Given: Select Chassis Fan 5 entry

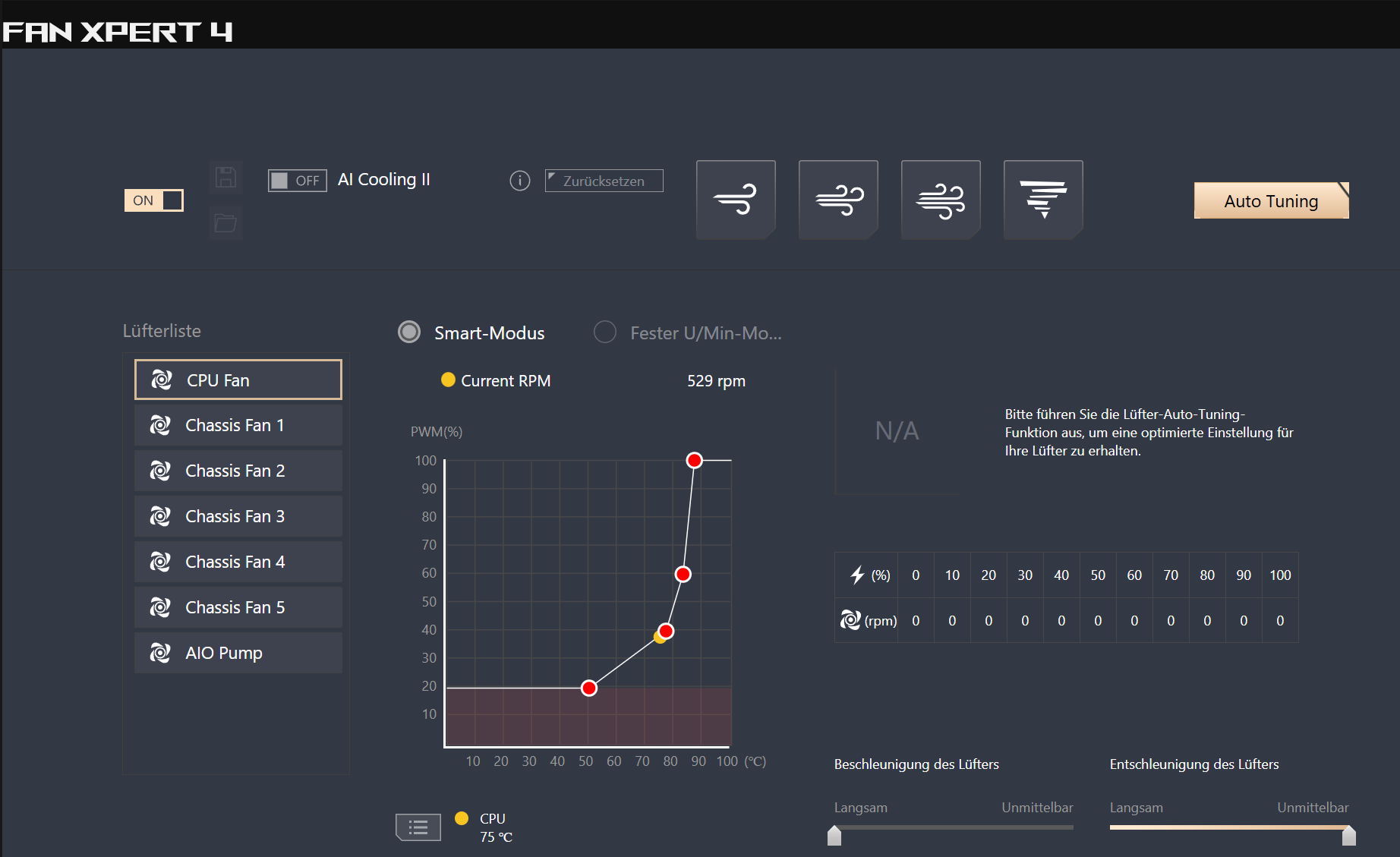Looking at the screenshot, I should click(238, 607).
